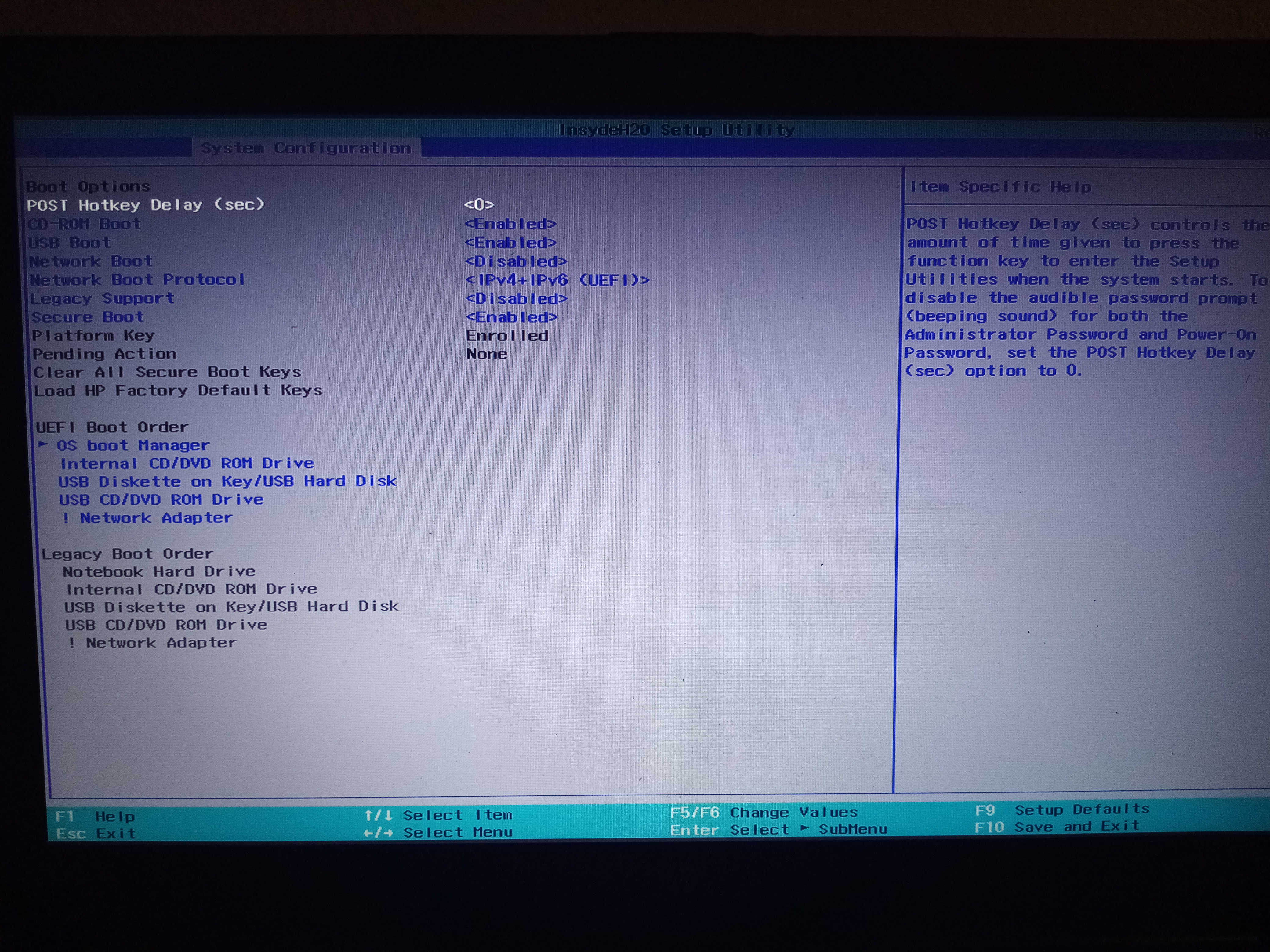The width and height of the screenshot is (1270, 952).
Task: Select USB Diskette on Key/USB Hard Disk UEFI entry
Action: point(227,481)
